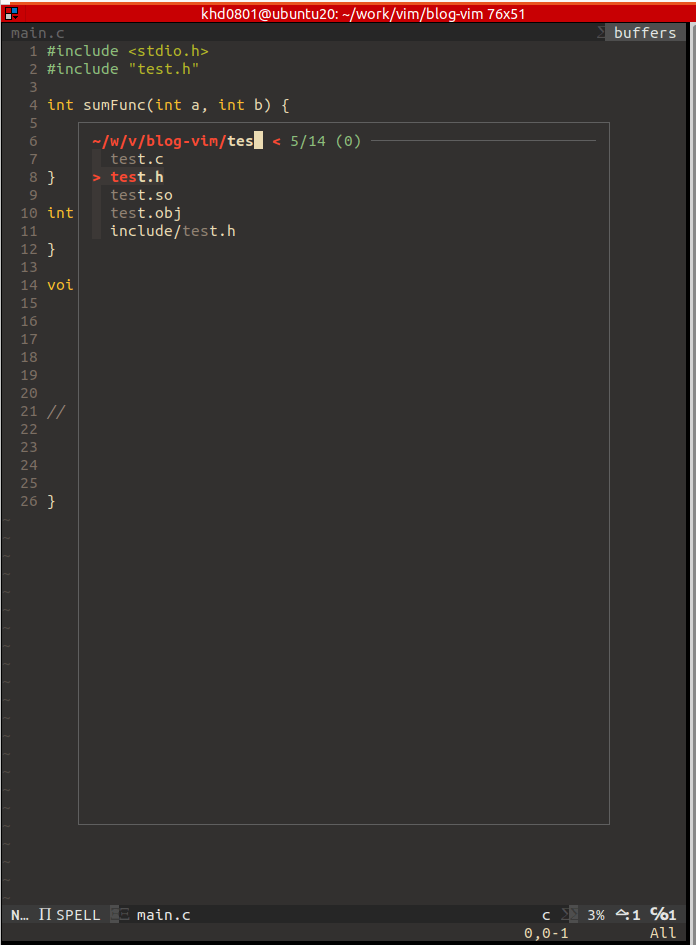This screenshot has width=696, height=945.
Task: Toggle the red selection arrow beside test.h
Action: (97, 176)
